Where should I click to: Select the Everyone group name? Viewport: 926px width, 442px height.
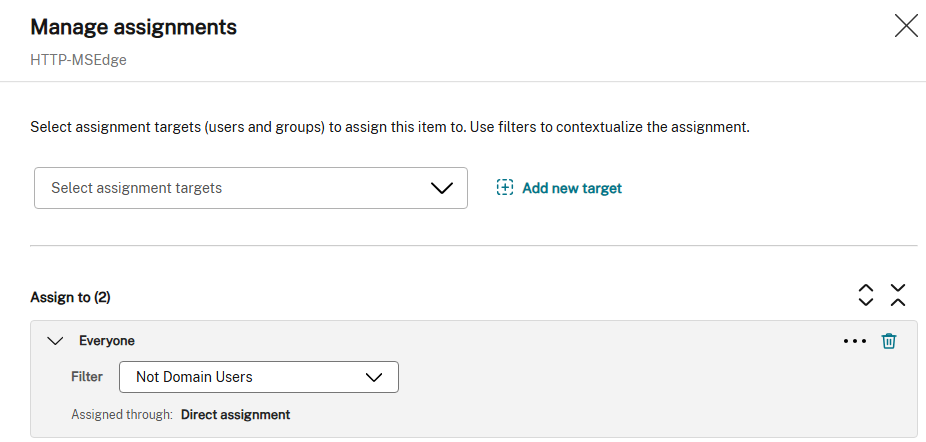(x=107, y=341)
